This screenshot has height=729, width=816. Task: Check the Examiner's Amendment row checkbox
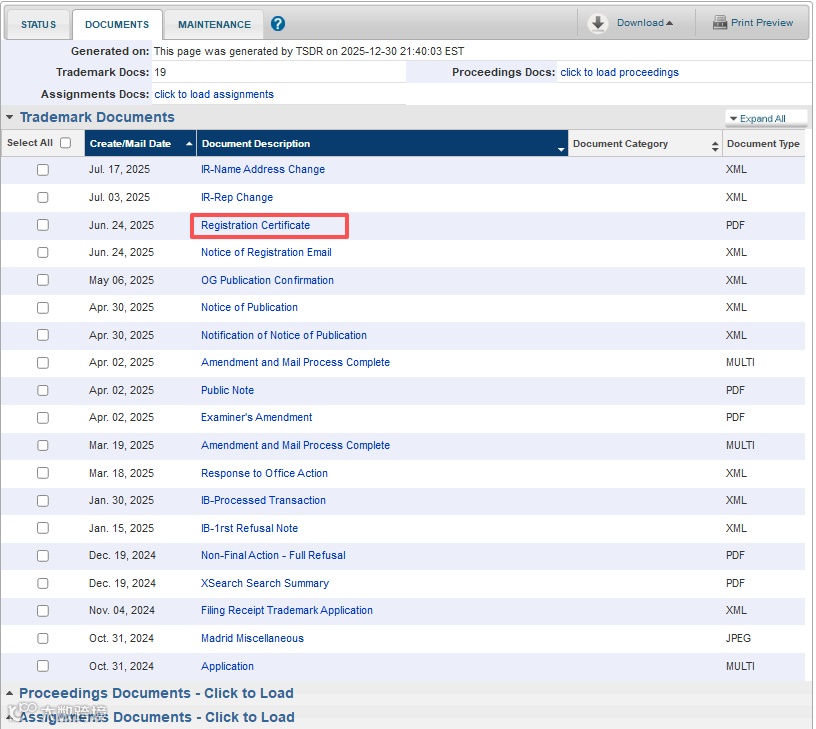pyautogui.click(x=43, y=418)
